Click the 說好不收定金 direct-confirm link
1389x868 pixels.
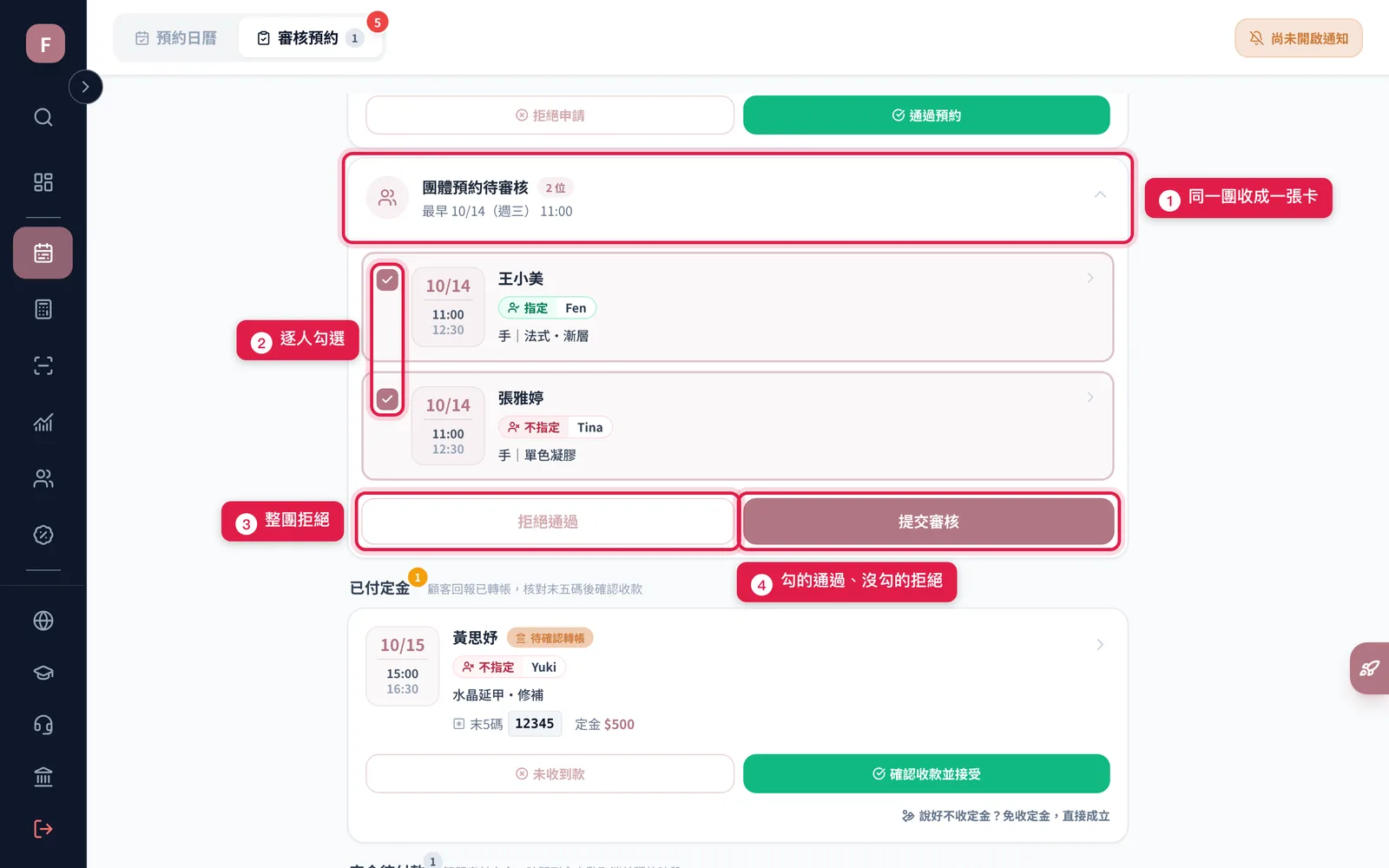1005,816
